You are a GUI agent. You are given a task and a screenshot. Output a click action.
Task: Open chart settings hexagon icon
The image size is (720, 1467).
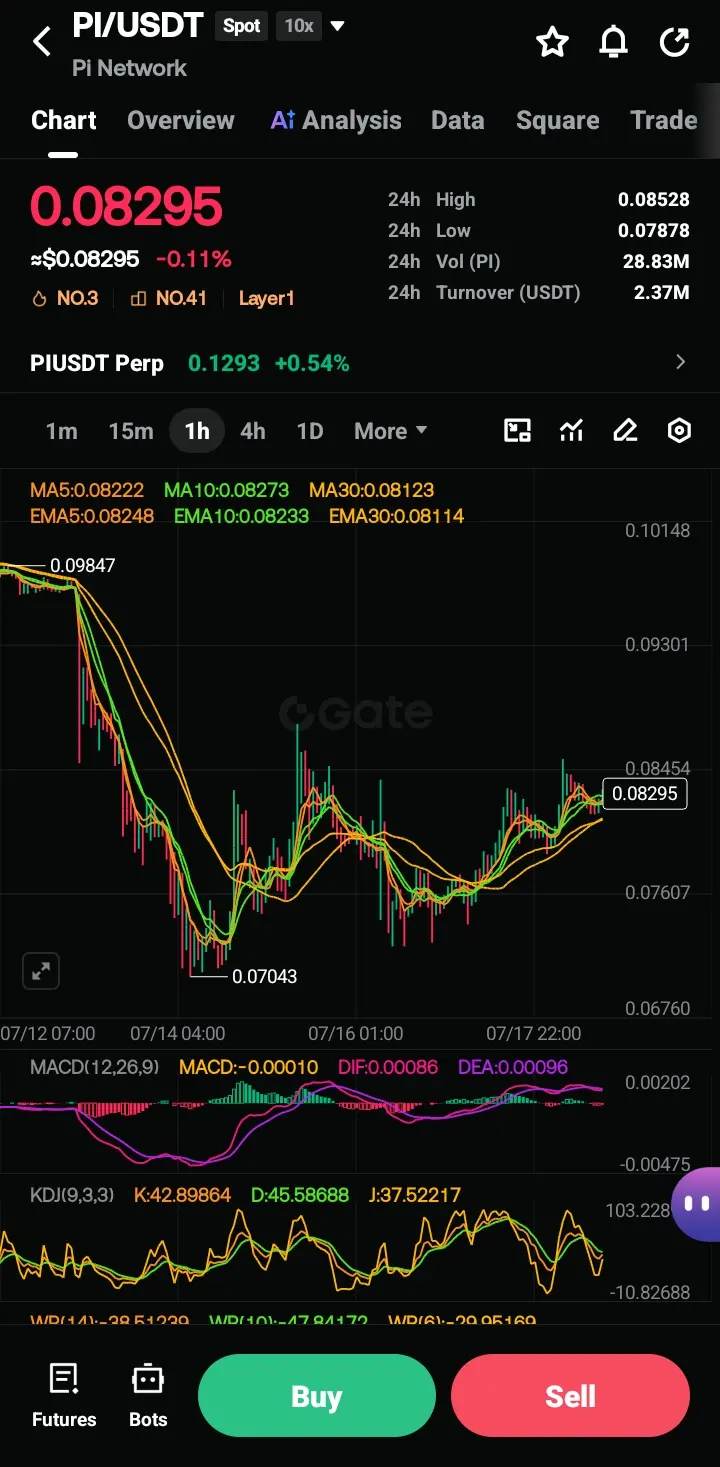(679, 431)
